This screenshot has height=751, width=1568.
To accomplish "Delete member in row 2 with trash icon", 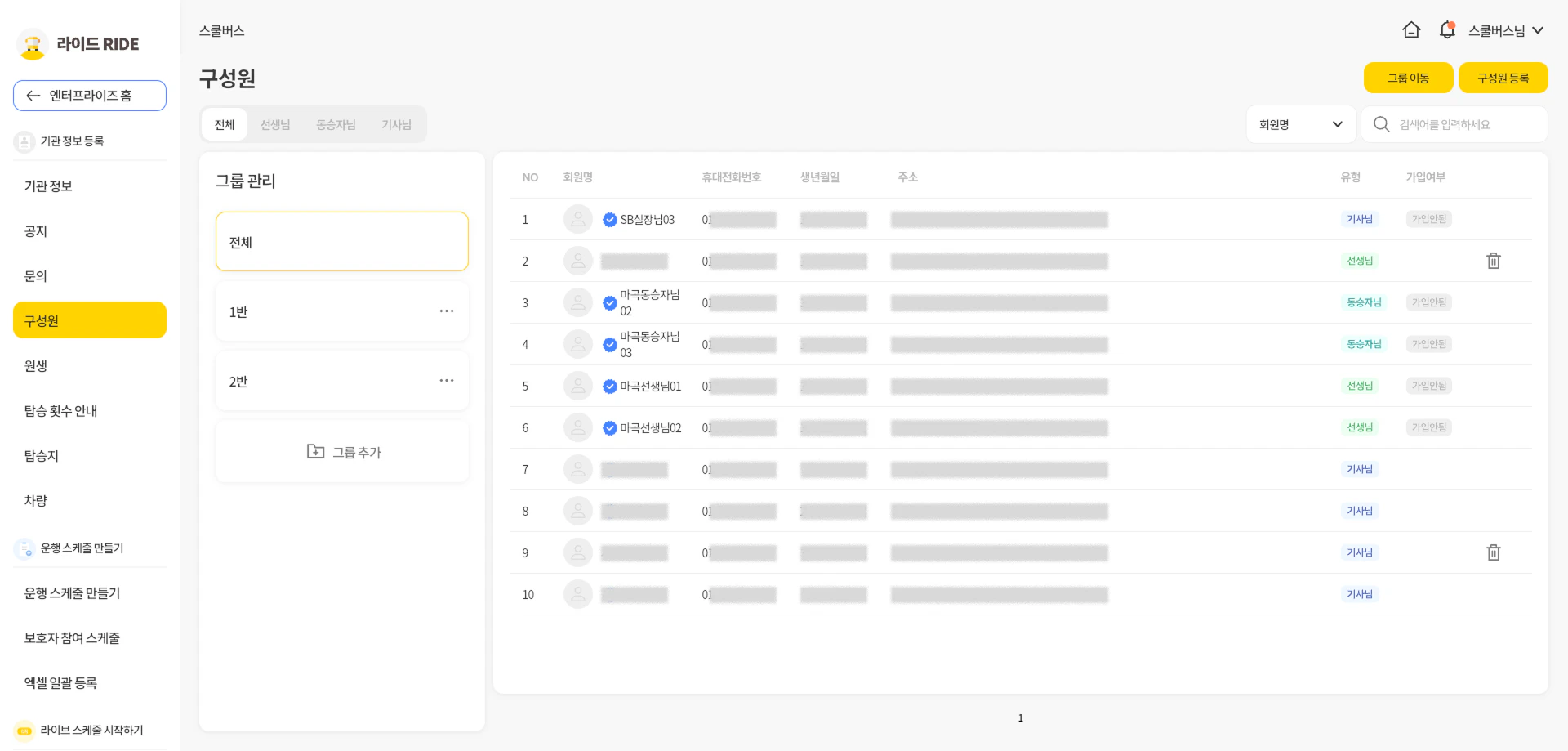I will point(1493,261).
